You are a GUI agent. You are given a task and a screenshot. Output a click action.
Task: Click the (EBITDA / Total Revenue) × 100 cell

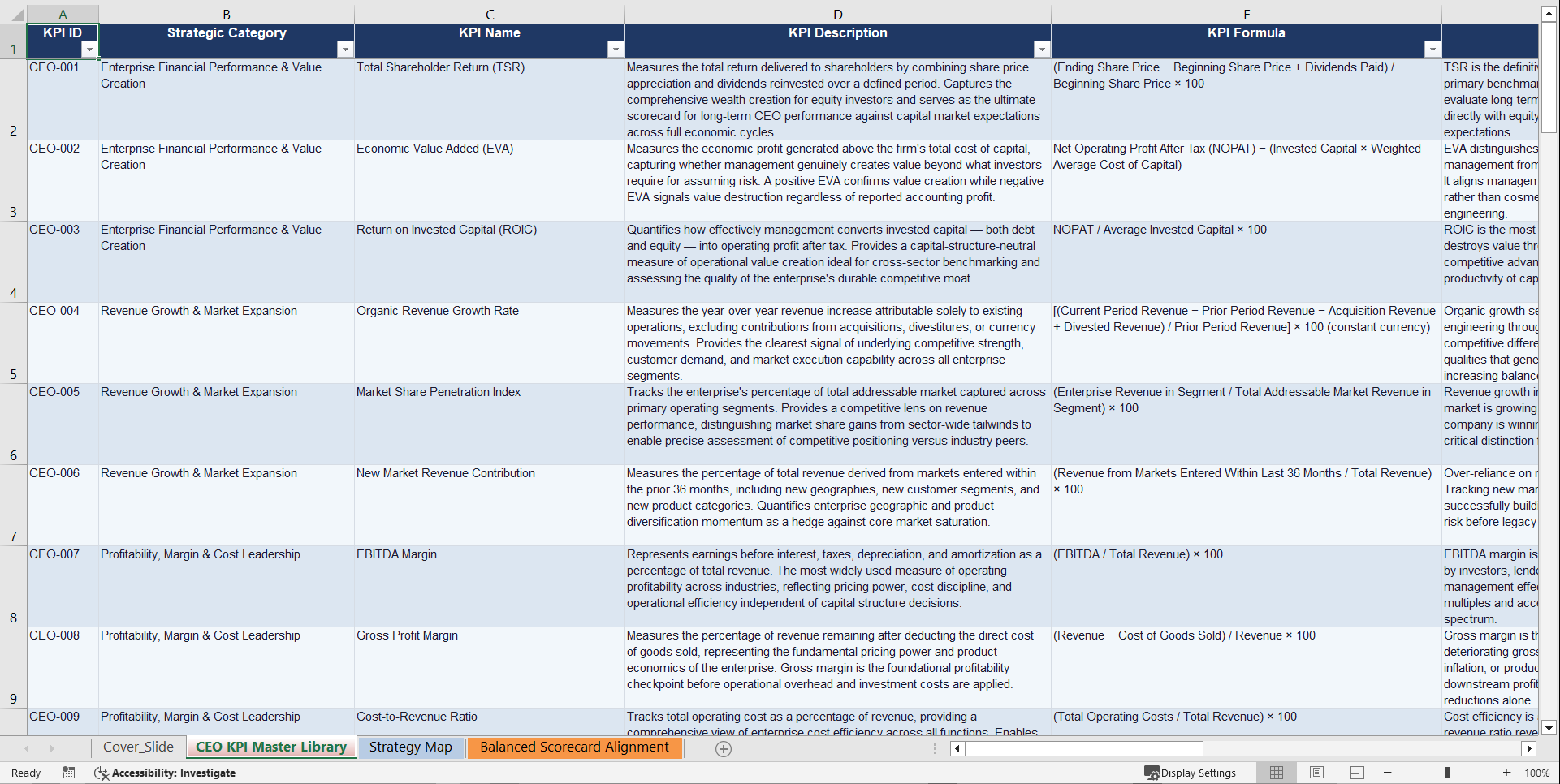1247,586
